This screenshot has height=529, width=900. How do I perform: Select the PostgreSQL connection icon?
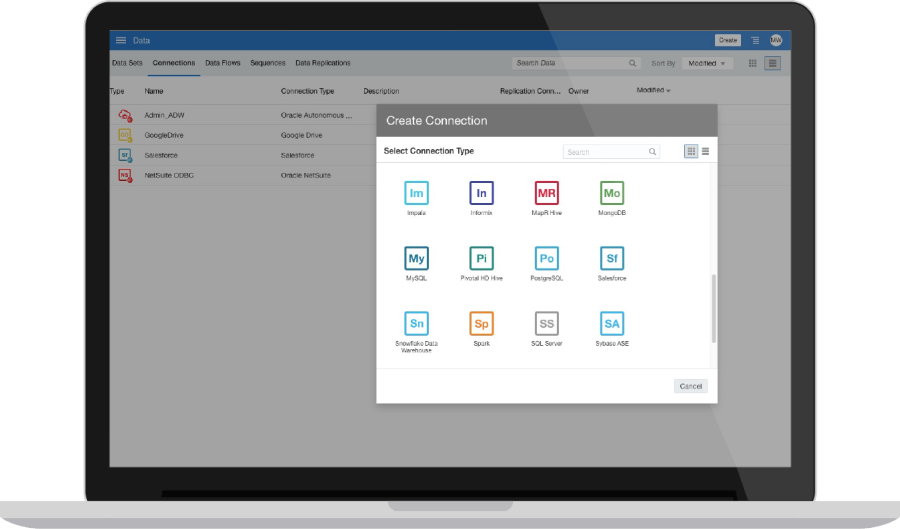tap(546, 258)
